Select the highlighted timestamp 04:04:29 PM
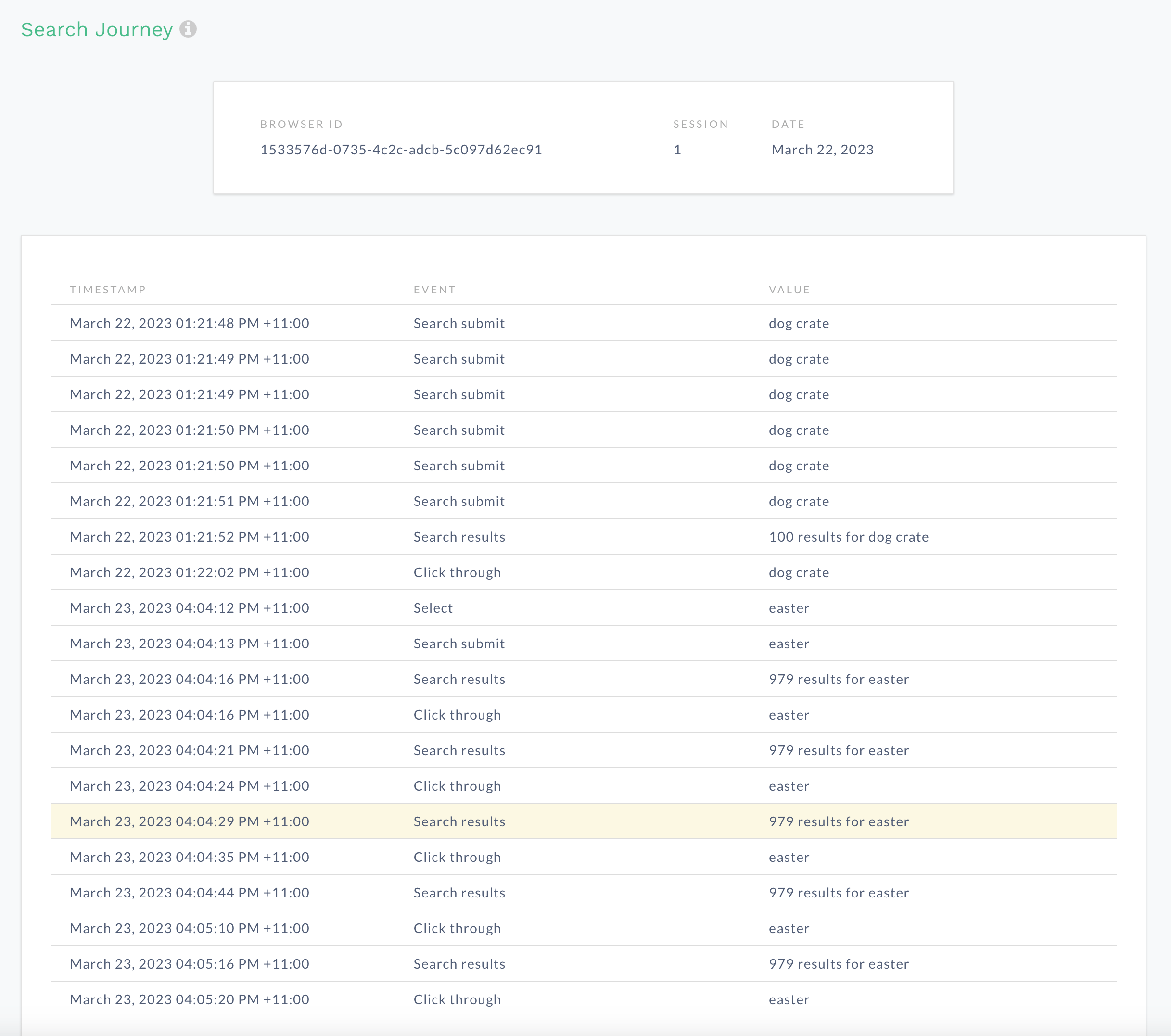The width and height of the screenshot is (1171, 1036). coord(189,821)
